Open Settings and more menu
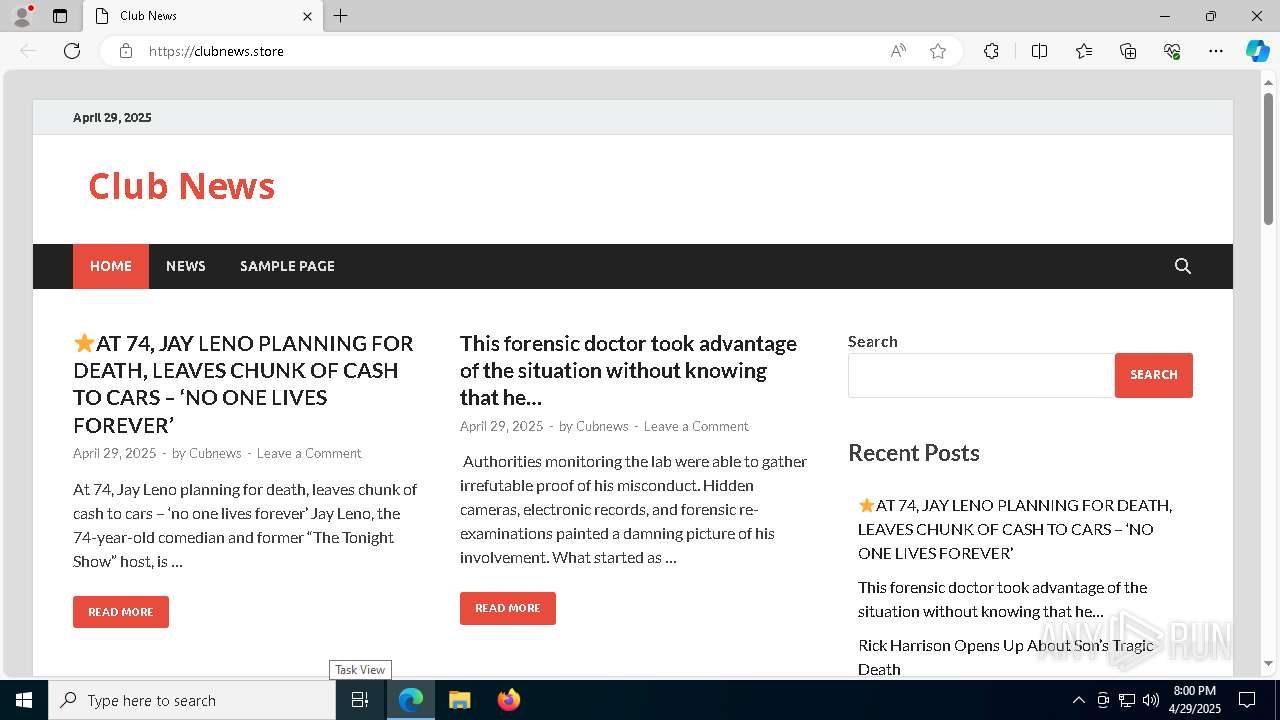Viewport: 1280px width, 720px height. [x=1216, y=51]
